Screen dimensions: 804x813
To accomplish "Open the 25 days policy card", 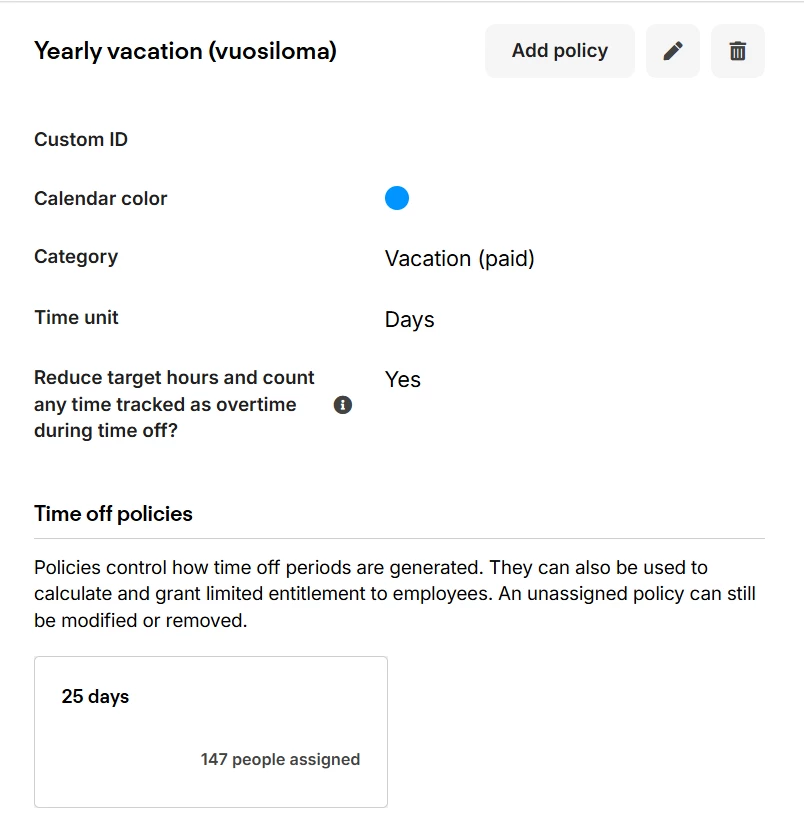I will click(210, 731).
